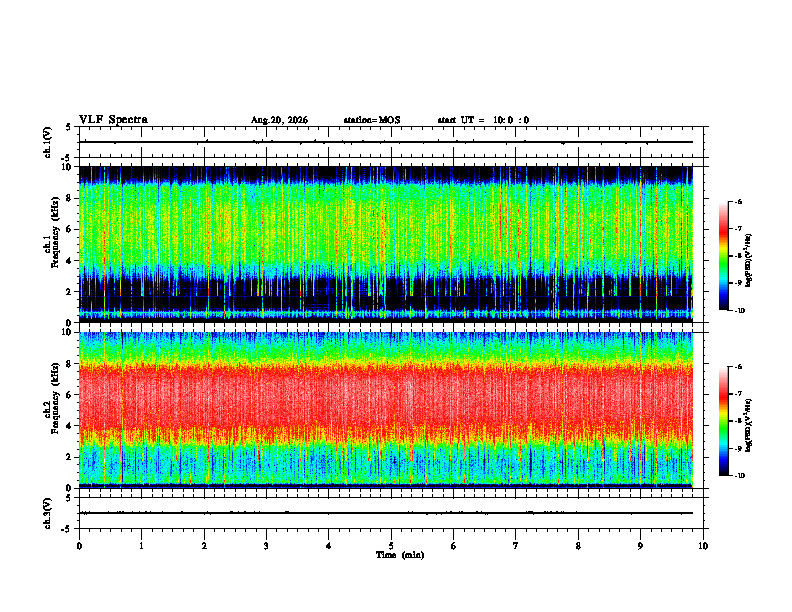Screen dimensions: 792x612
Task: Click the "station=MOS" header label
Action: coord(372,120)
